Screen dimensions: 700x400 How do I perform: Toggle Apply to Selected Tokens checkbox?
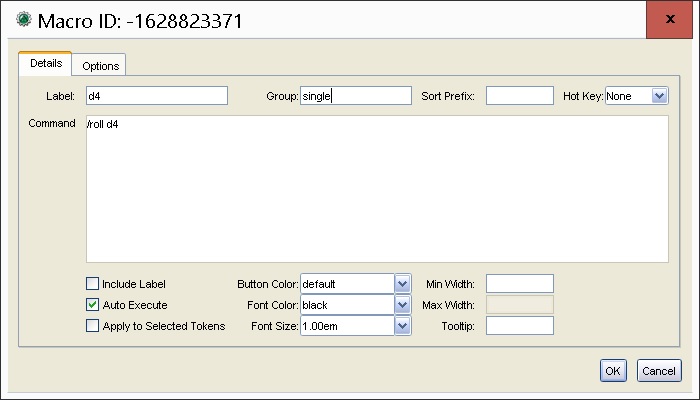click(93, 326)
